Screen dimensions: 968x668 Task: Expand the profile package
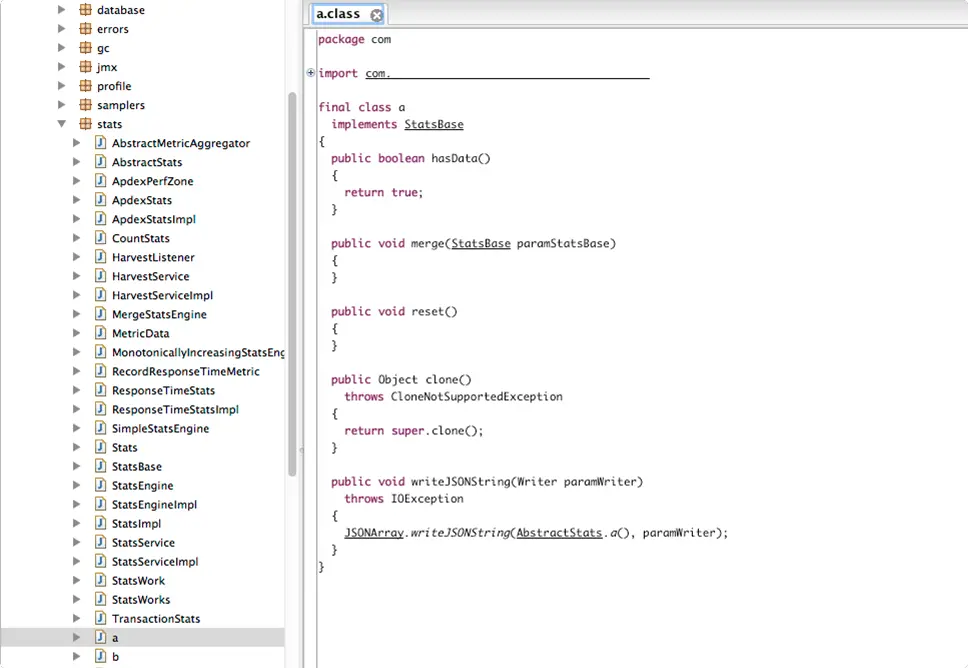pyautogui.click(x=62, y=86)
